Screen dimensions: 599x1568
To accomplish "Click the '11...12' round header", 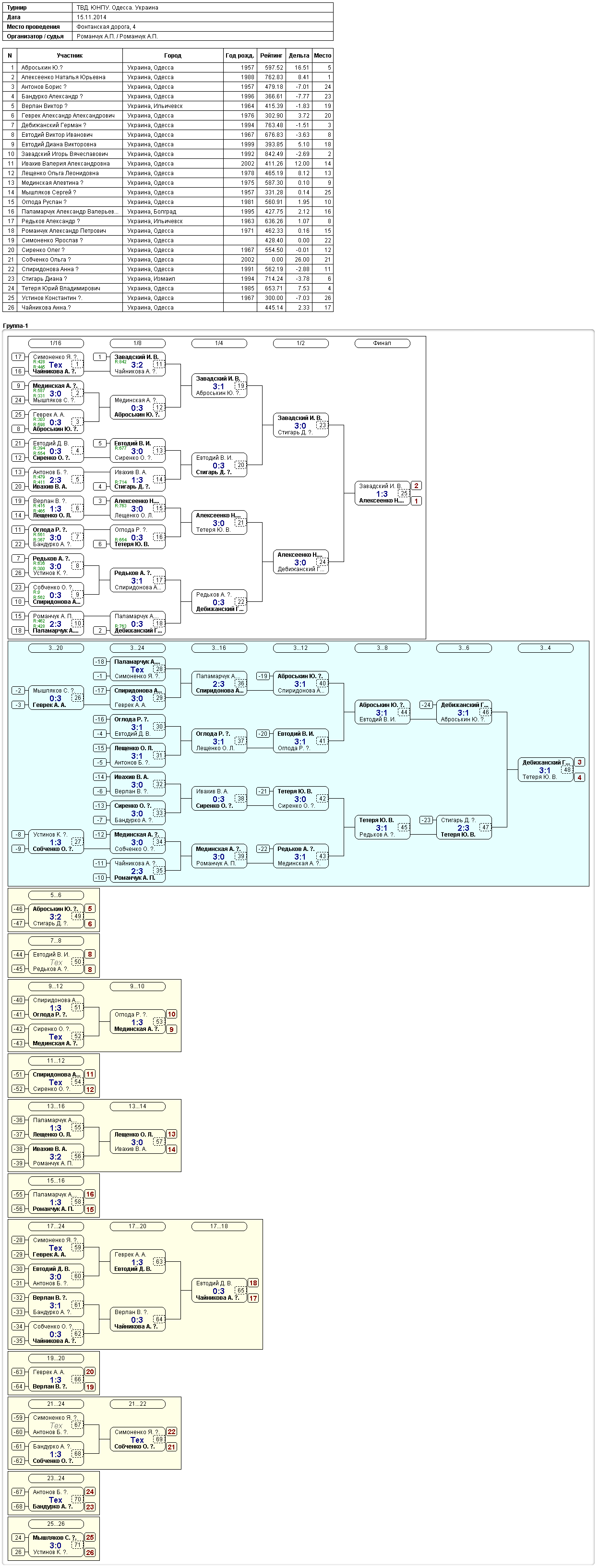I will click(x=55, y=1061).
